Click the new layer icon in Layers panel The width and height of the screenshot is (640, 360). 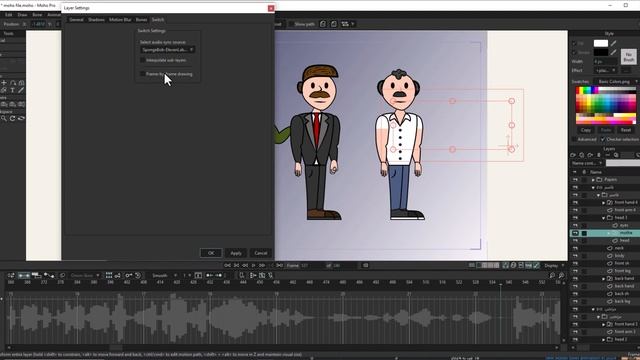point(573,155)
